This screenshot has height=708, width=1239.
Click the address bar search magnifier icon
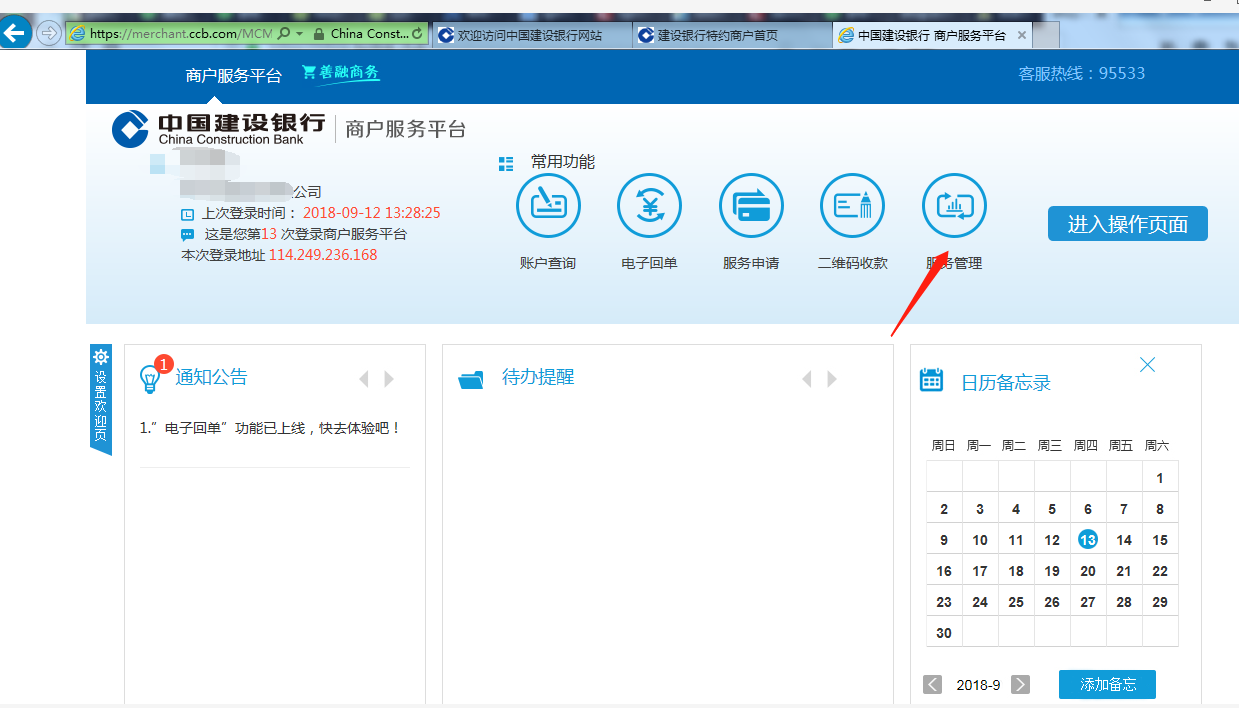pyautogui.click(x=284, y=34)
